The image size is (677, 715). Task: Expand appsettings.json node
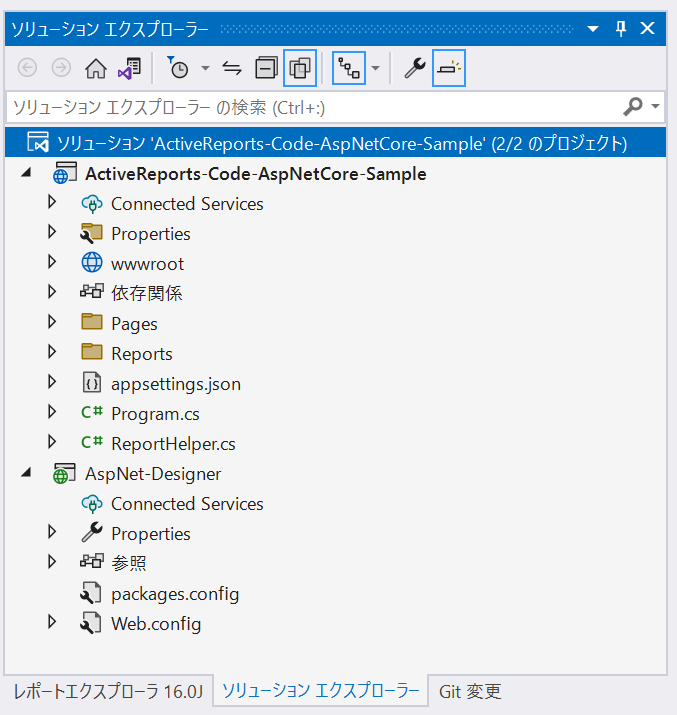(52, 382)
